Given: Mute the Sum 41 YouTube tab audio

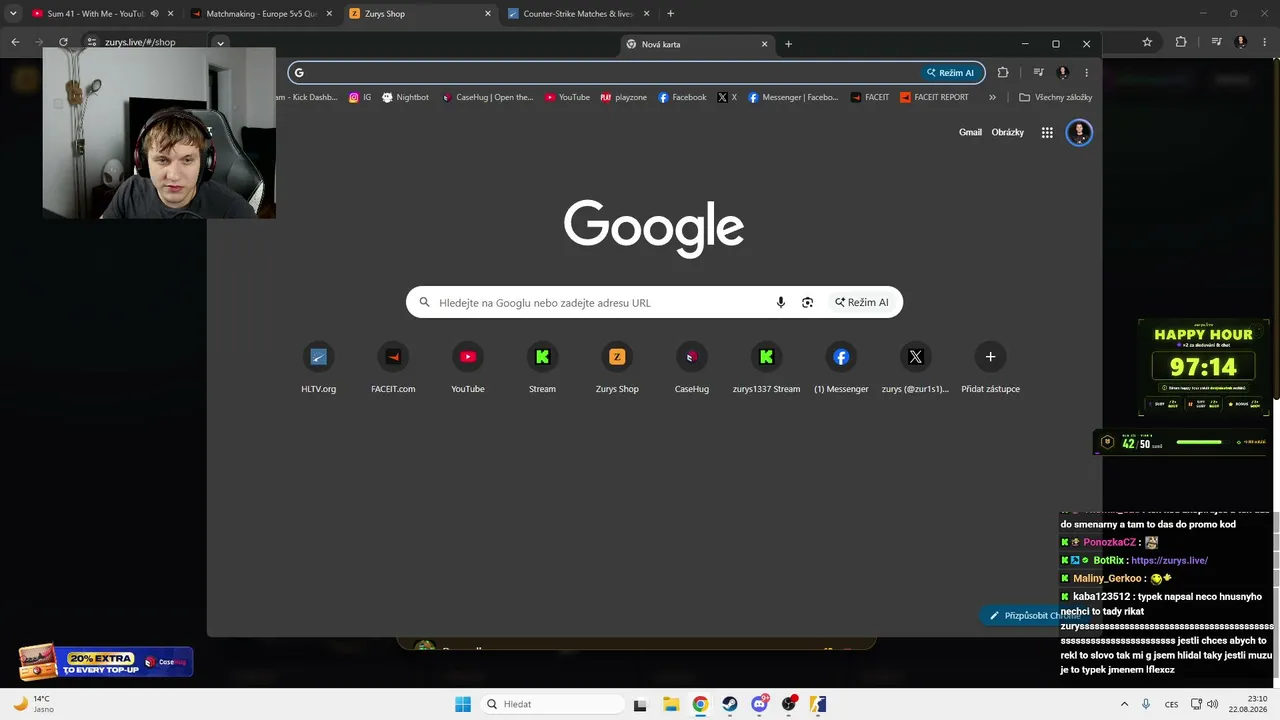Looking at the screenshot, I should point(154,14).
